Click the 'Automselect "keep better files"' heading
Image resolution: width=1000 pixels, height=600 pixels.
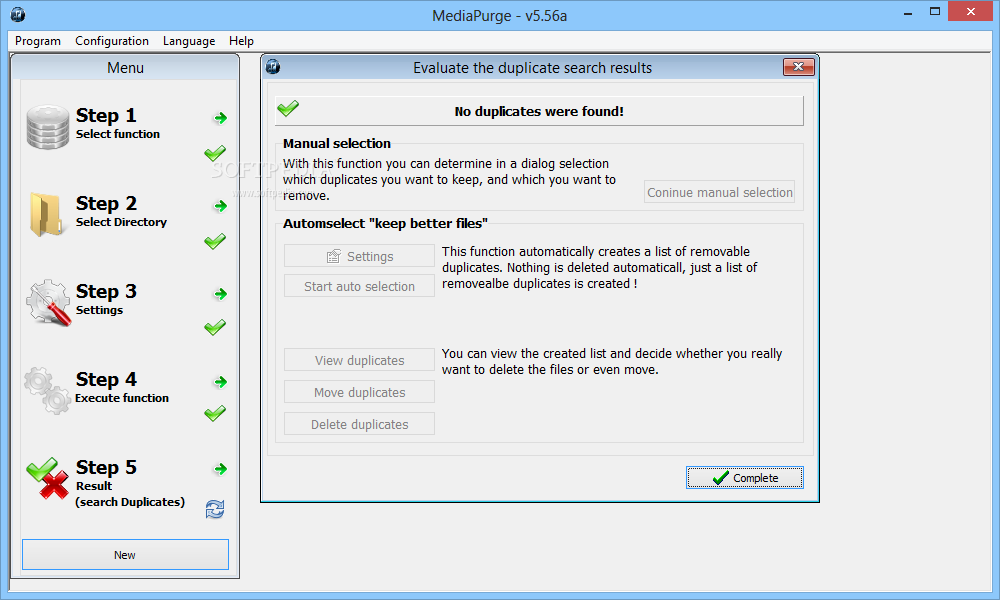coord(385,223)
